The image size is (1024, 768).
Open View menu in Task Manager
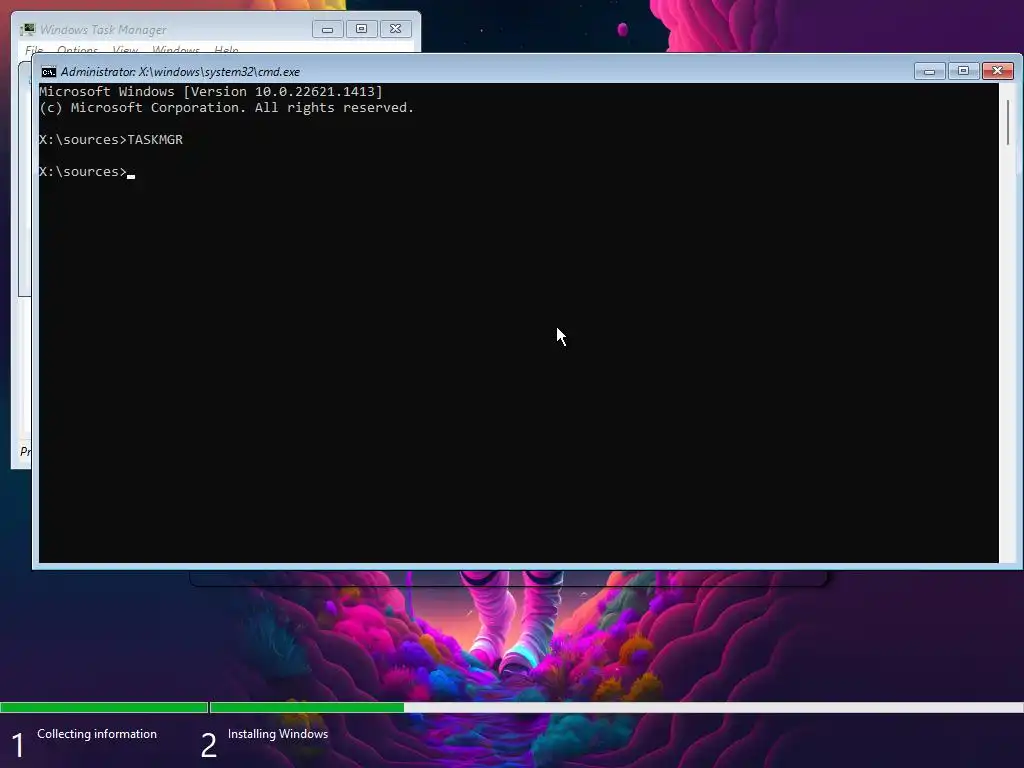click(x=125, y=50)
